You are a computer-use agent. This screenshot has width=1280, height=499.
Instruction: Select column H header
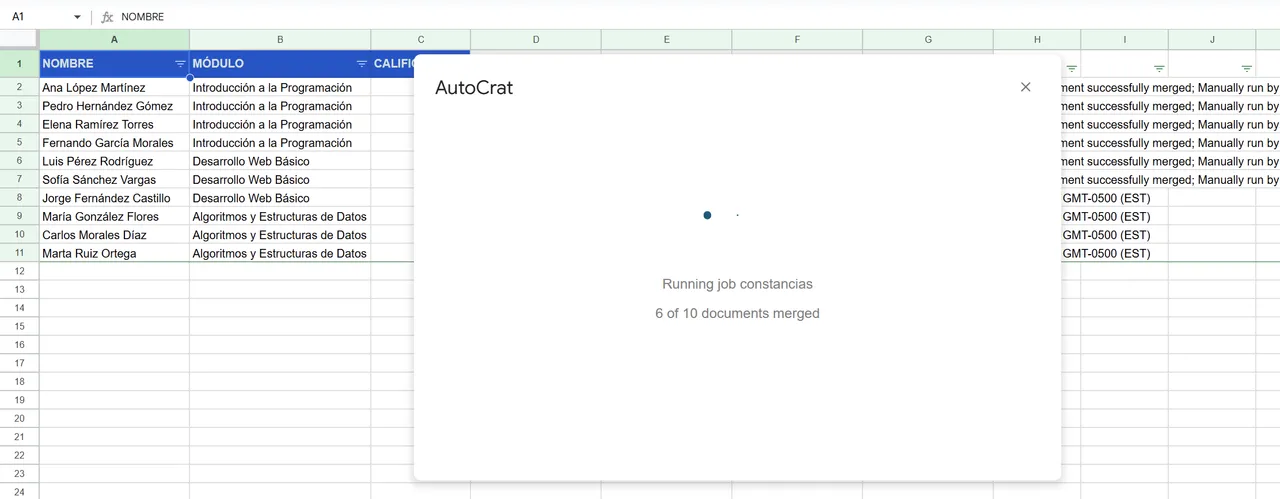(x=1037, y=39)
